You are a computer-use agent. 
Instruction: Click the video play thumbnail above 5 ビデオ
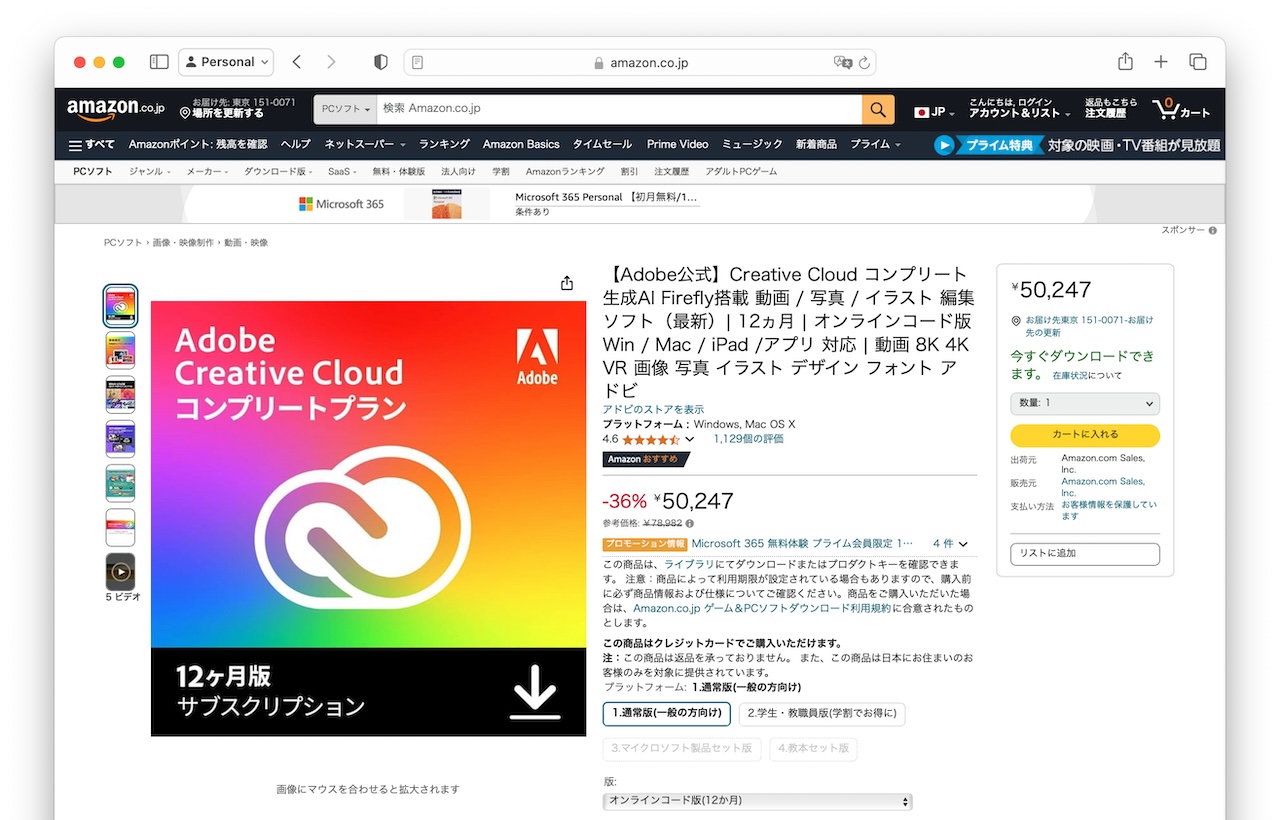click(120, 572)
